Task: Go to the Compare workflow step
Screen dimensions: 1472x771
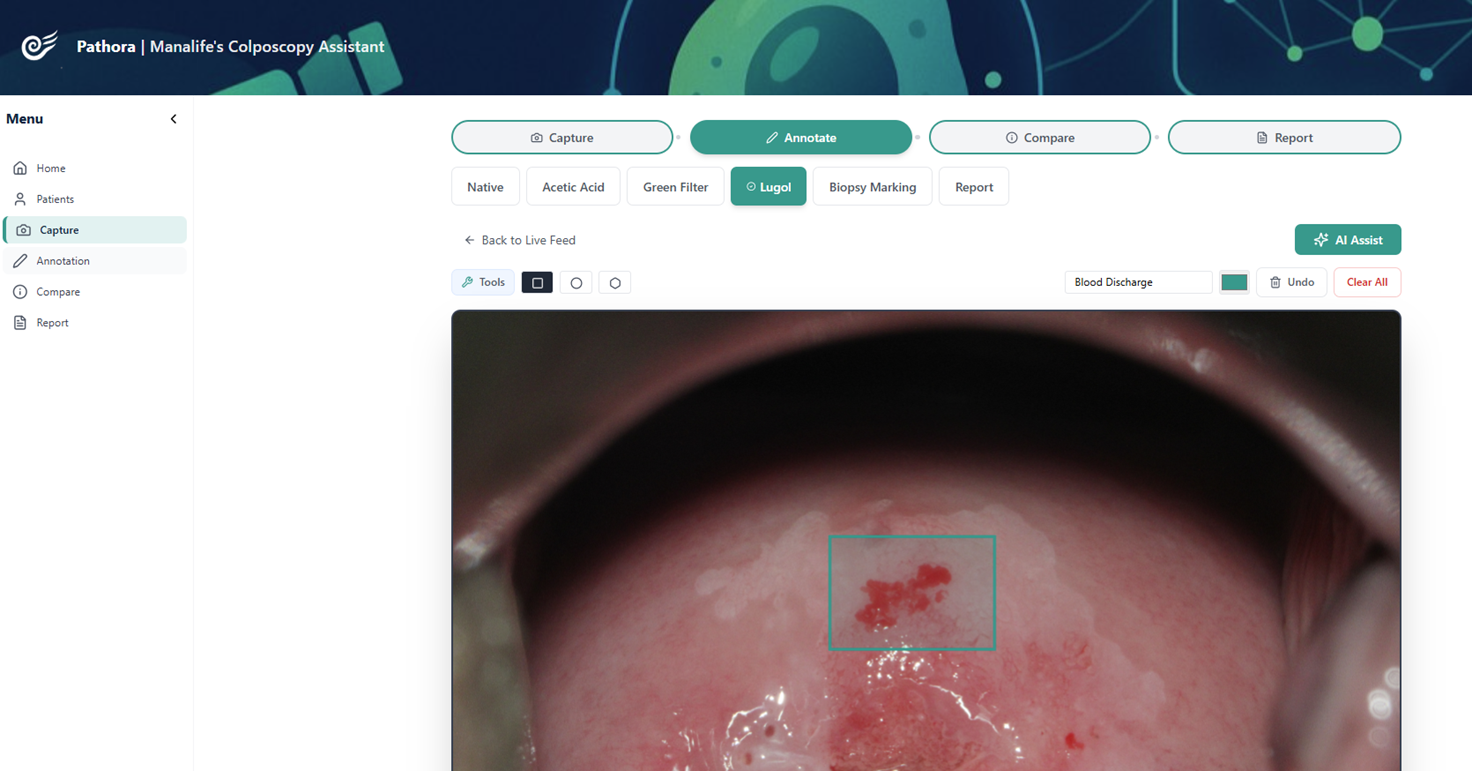Action: click(1040, 138)
